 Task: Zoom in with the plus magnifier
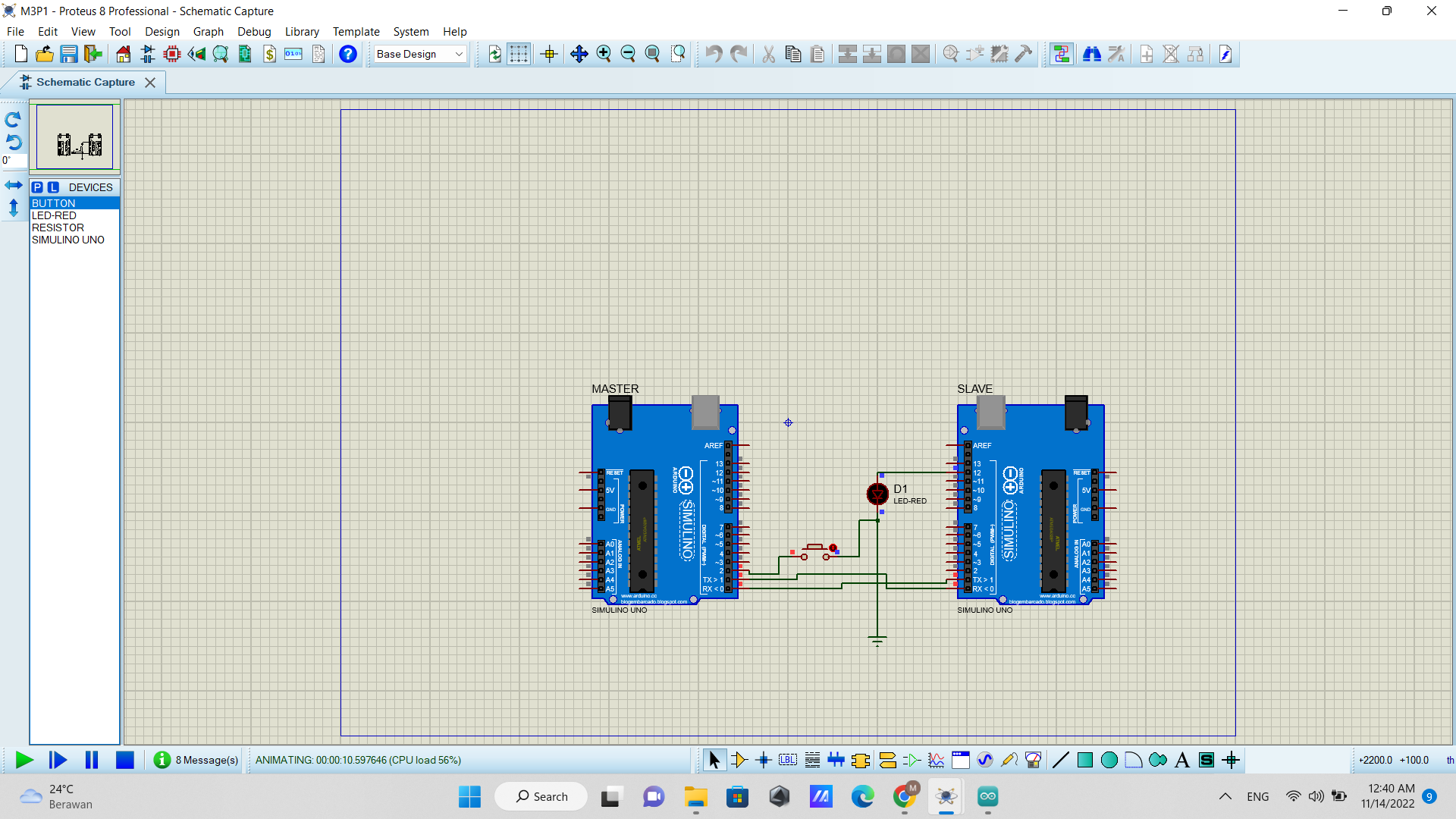click(x=604, y=54)
